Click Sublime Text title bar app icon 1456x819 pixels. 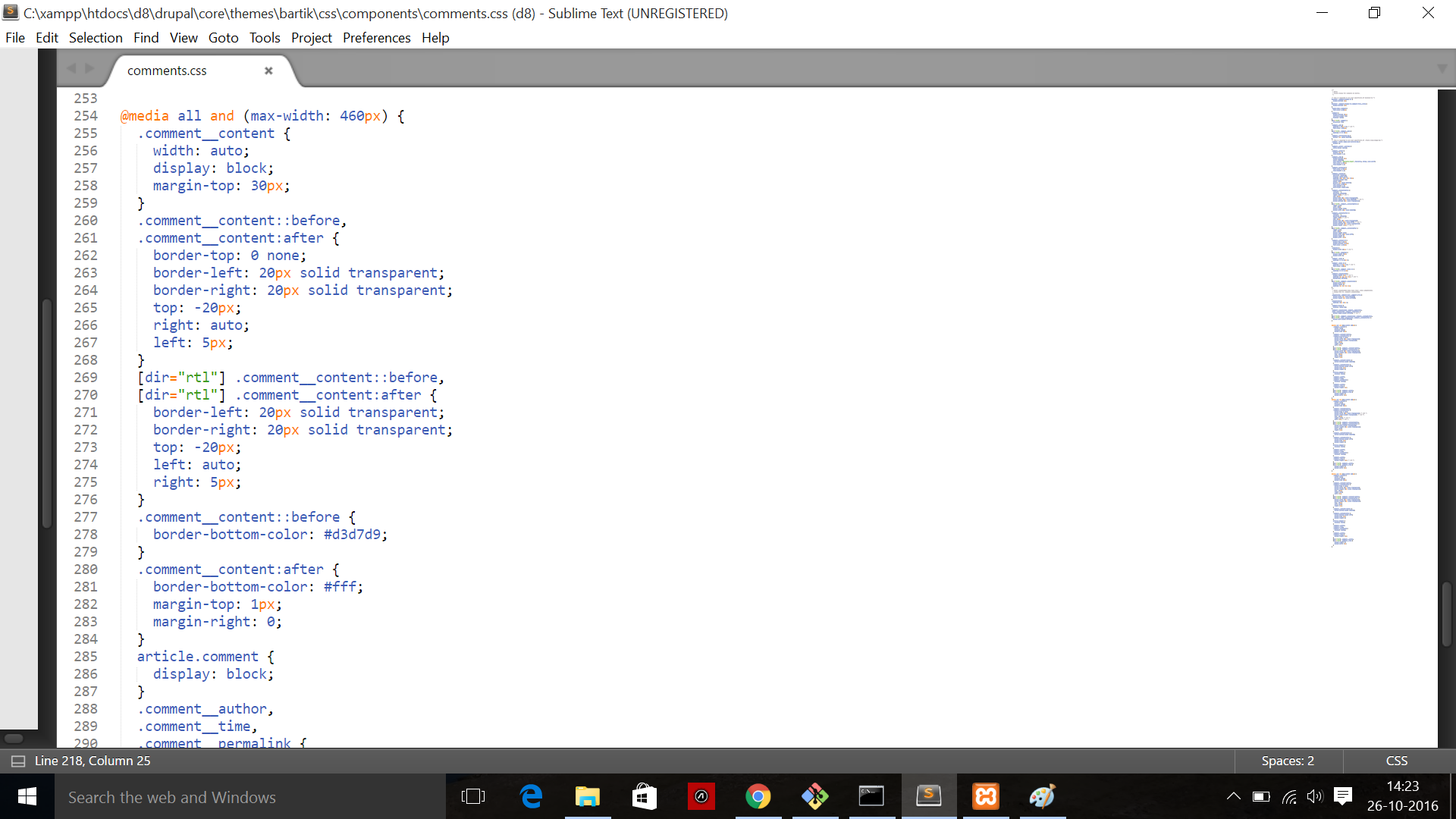[11, 13]
